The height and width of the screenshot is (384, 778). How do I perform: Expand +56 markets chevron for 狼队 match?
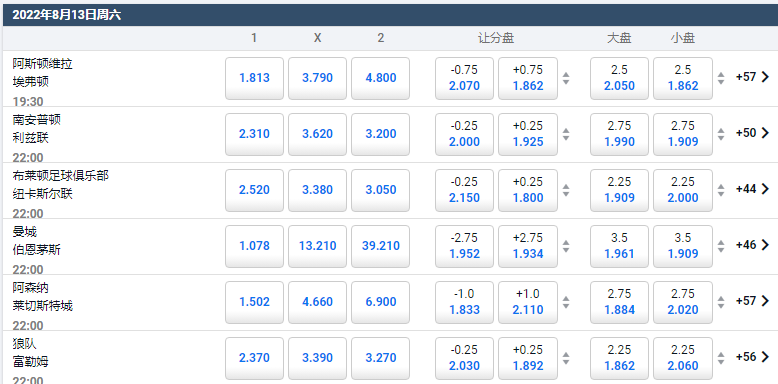752,358
